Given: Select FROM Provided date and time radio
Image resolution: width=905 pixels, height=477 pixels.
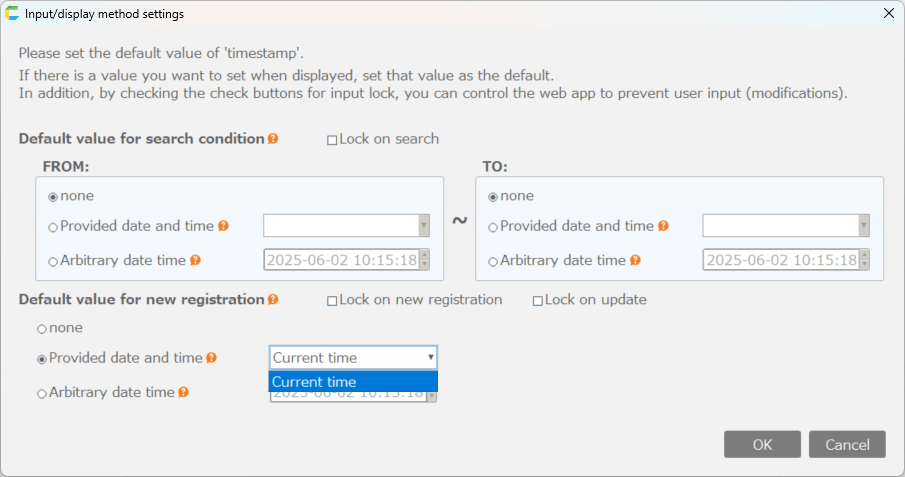Looking at the screenshot, I should [53, 228].
